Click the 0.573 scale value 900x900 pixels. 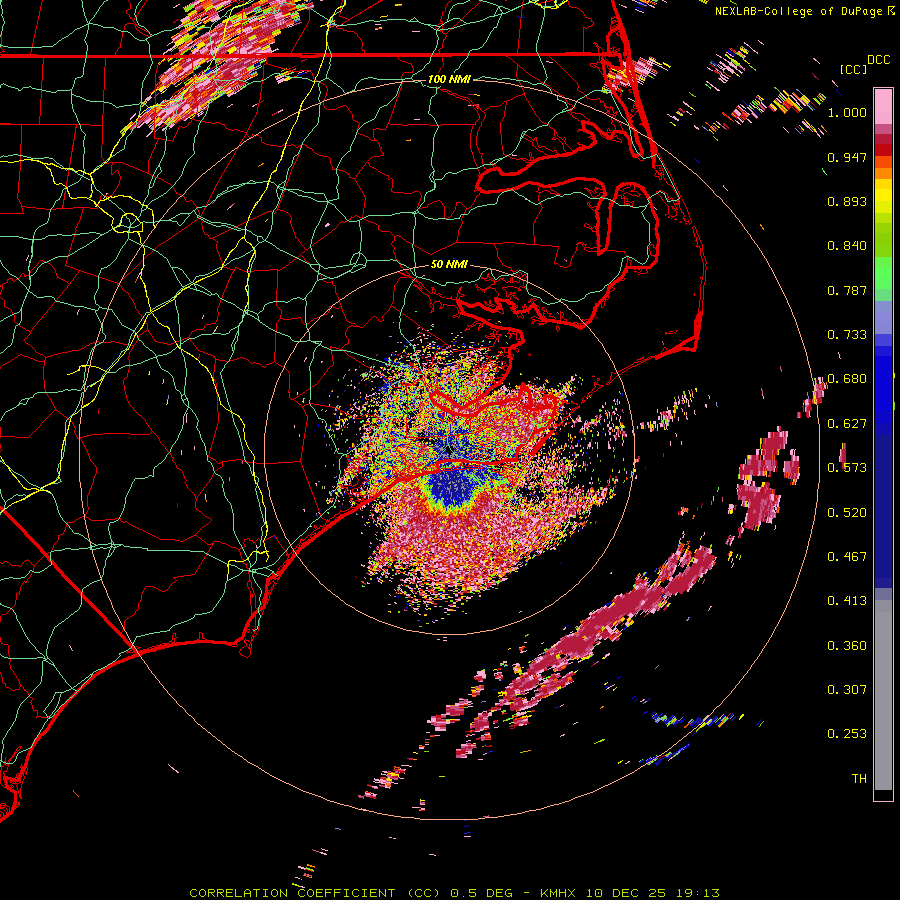[847, 468]
